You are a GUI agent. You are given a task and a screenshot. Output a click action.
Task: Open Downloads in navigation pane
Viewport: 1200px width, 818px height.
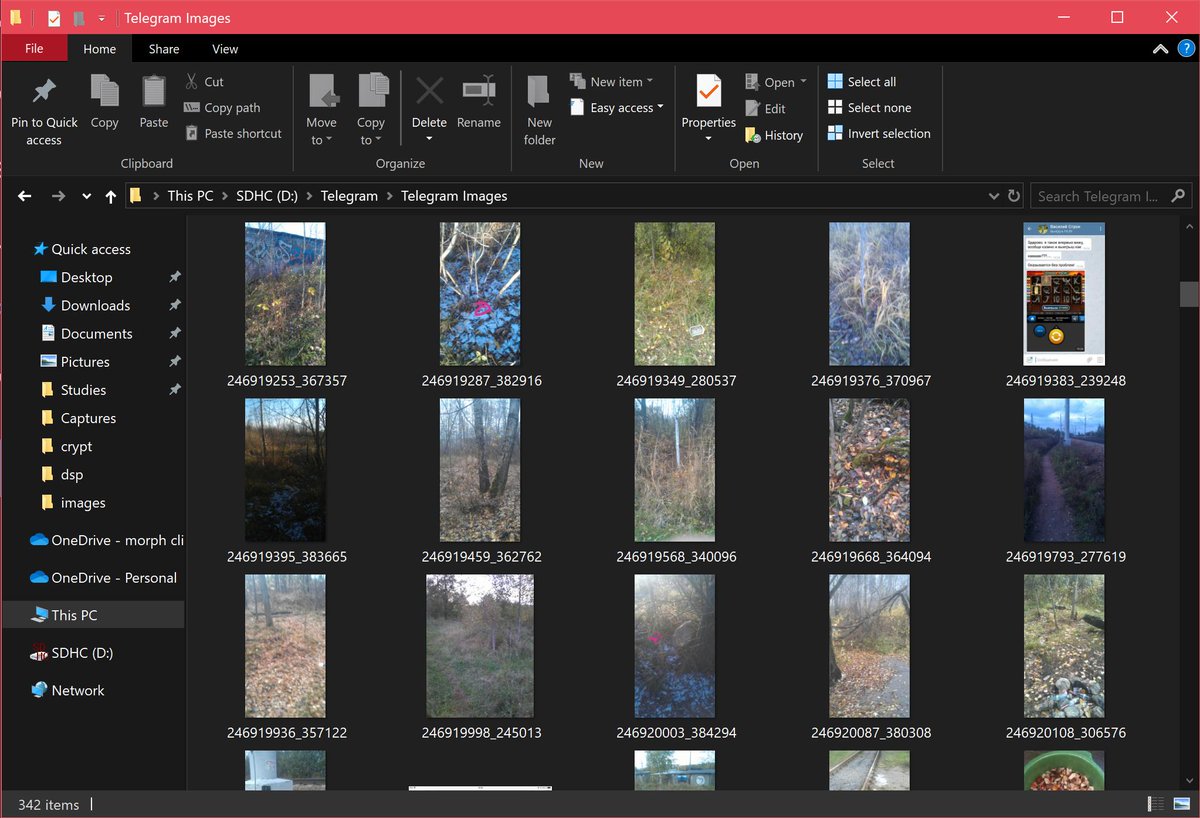(95, 305)
